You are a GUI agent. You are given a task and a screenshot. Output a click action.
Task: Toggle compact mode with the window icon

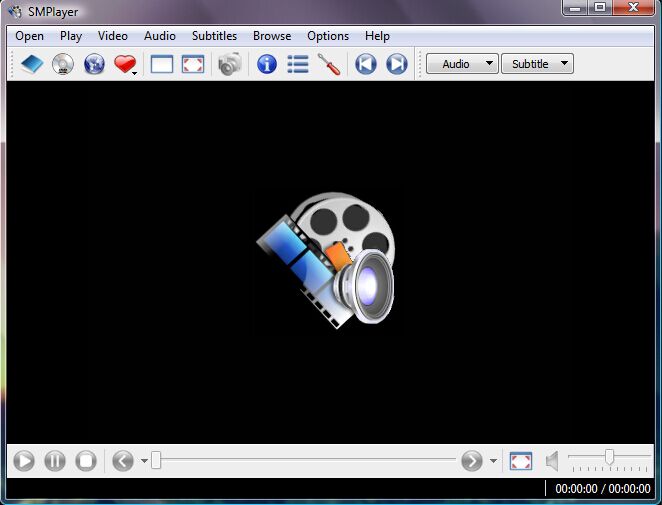tap(161, 65)
